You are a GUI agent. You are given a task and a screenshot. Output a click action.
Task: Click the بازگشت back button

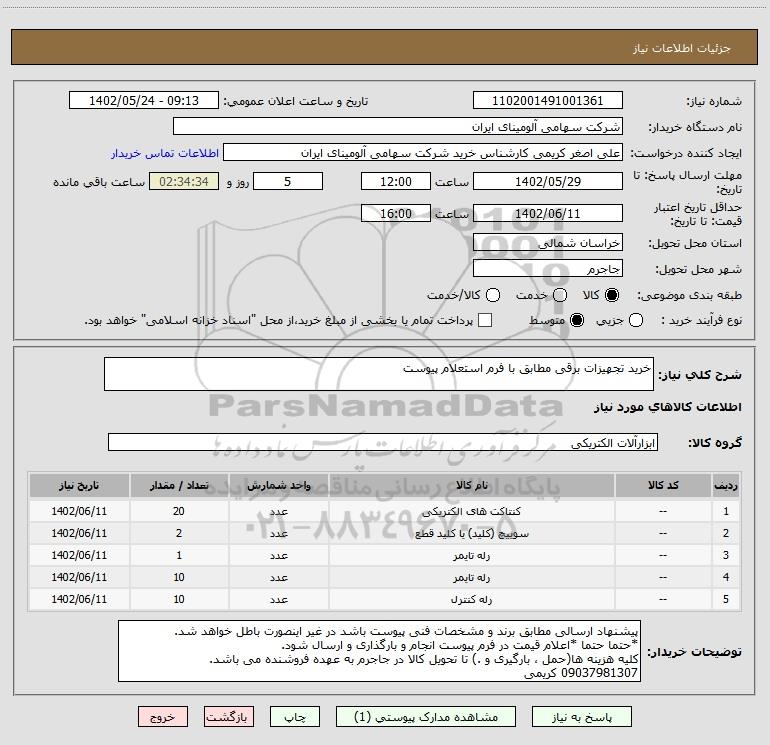click(x=229, y=717)
